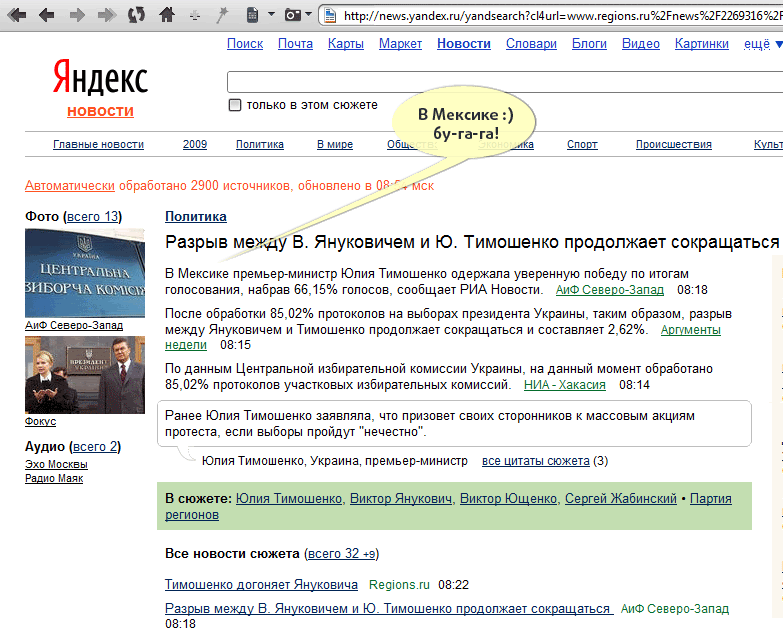Click the magic wand toolbar icon
This screenshot has width=783, height=630.
click(221, 15)
